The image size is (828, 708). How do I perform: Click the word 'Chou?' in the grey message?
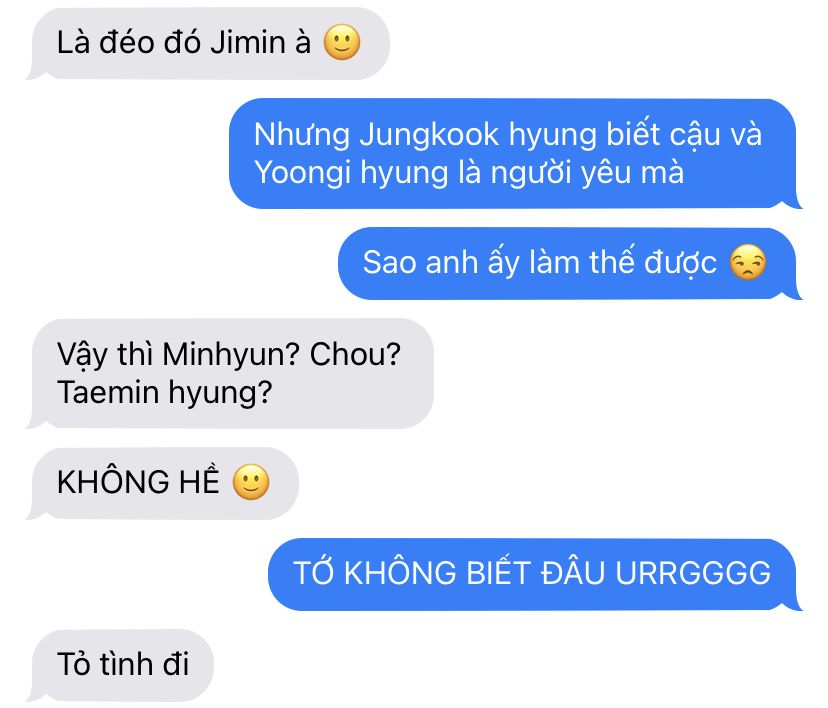click(355, 354)
